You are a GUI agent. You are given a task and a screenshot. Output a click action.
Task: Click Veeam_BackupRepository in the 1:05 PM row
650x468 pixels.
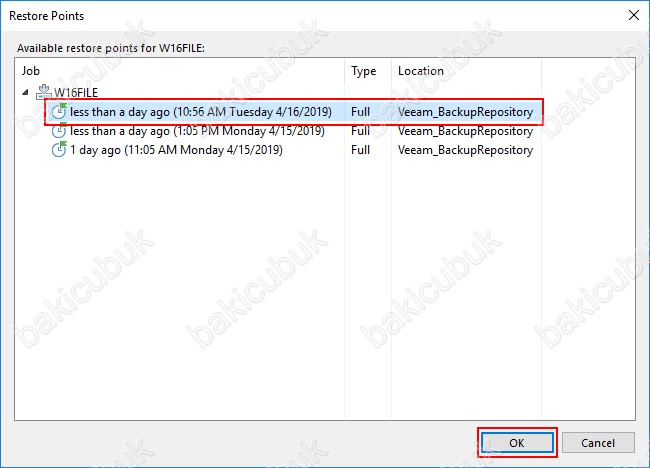pos(465,131)
